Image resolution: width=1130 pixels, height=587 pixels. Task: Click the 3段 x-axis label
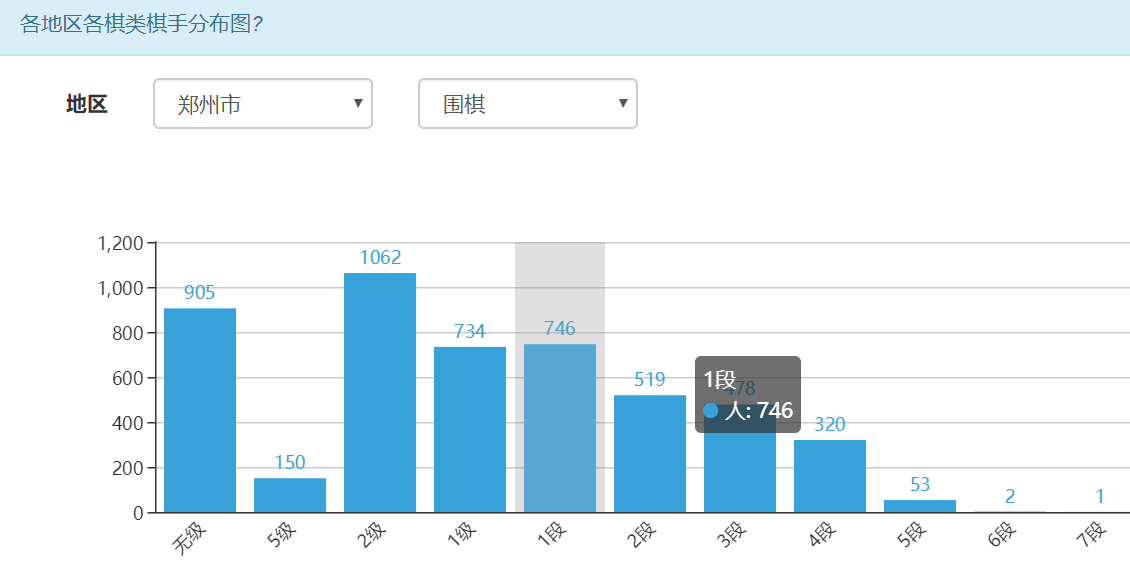(x=731, y=539)
